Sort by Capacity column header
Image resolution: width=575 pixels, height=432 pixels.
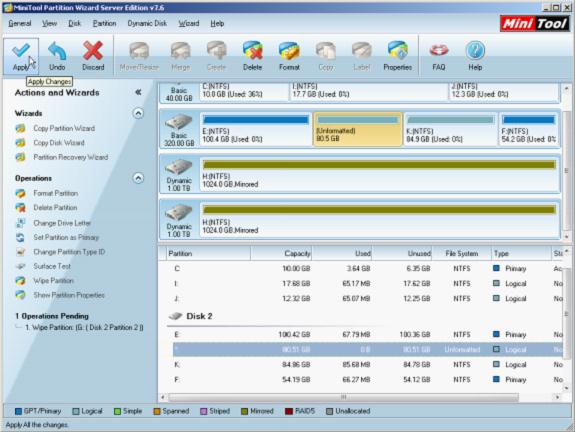point(282,253)
